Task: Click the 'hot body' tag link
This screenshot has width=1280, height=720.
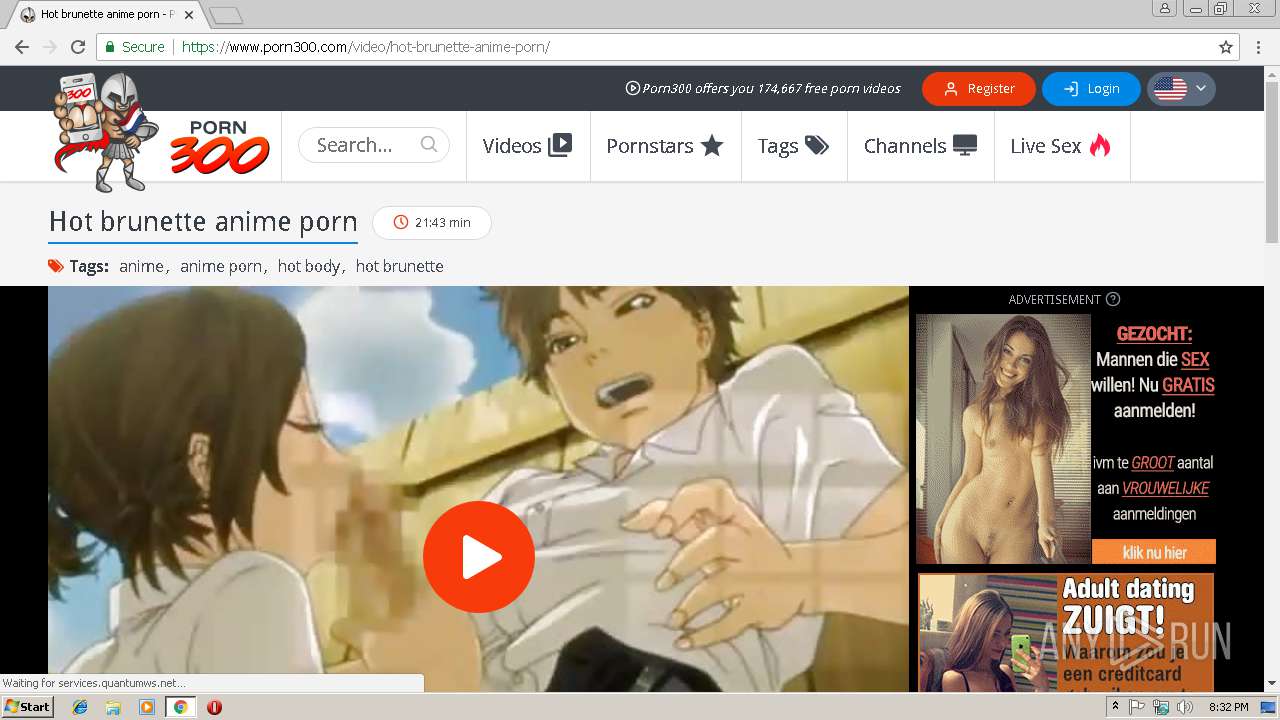Action: coord(309,266)
